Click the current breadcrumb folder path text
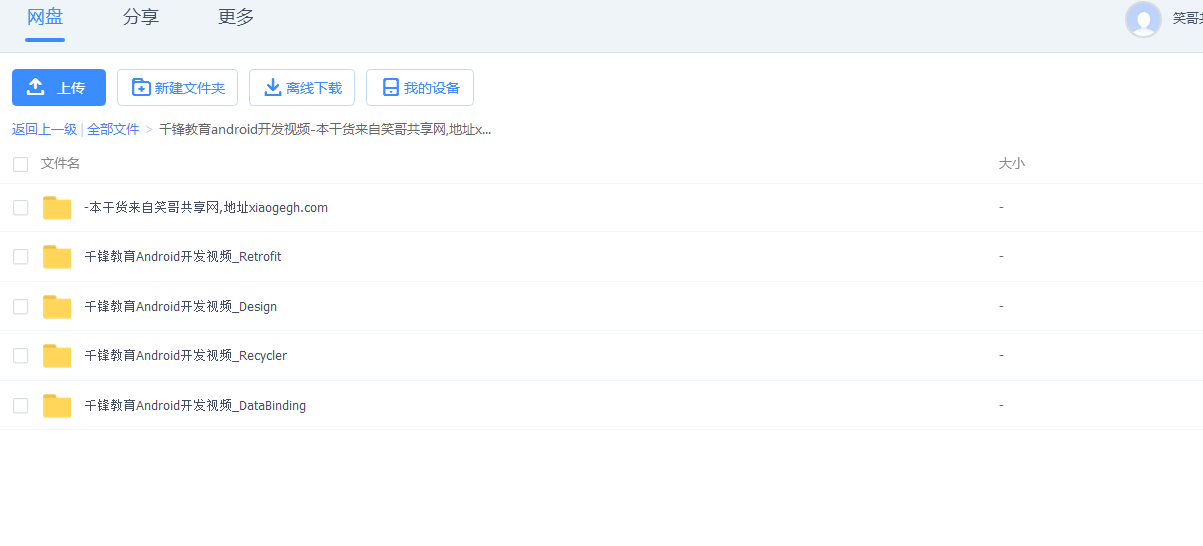 pyautogui.click(x=325, y=129)
